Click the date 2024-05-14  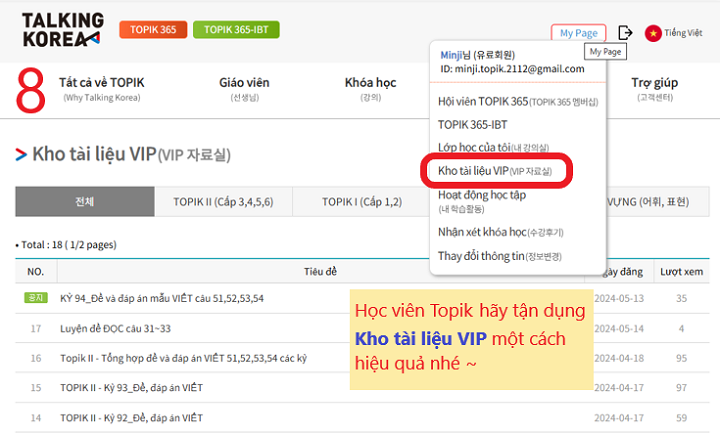(619, 328)
